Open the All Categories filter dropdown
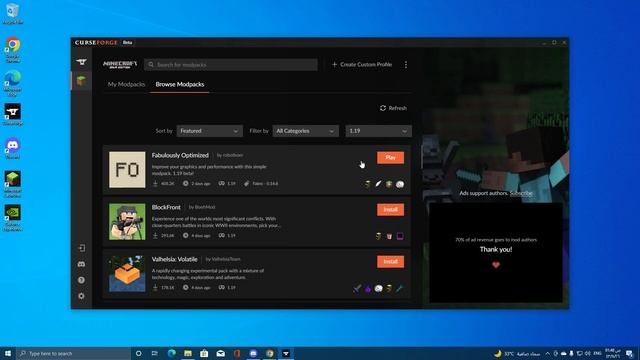Screen dimensions: 640x360 (305, 131)
